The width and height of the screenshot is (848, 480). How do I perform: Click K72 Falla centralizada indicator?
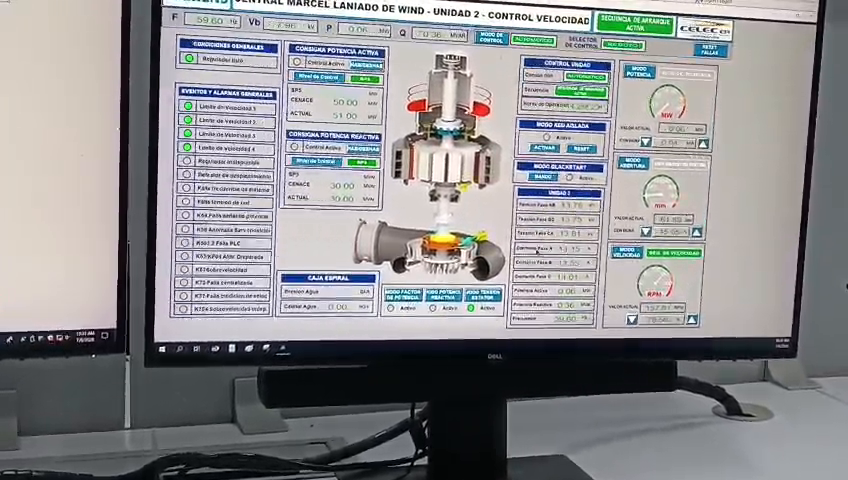(x=184, y=282)
